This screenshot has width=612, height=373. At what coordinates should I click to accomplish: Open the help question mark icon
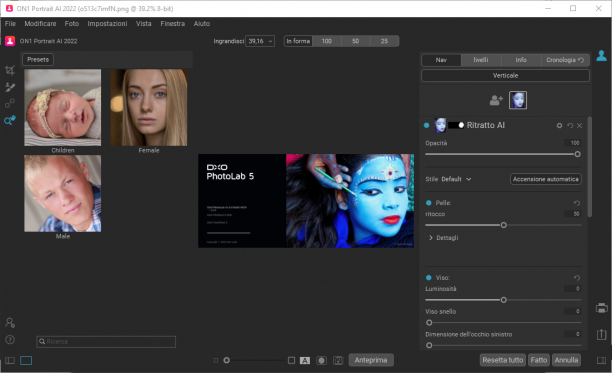point(10,339)
